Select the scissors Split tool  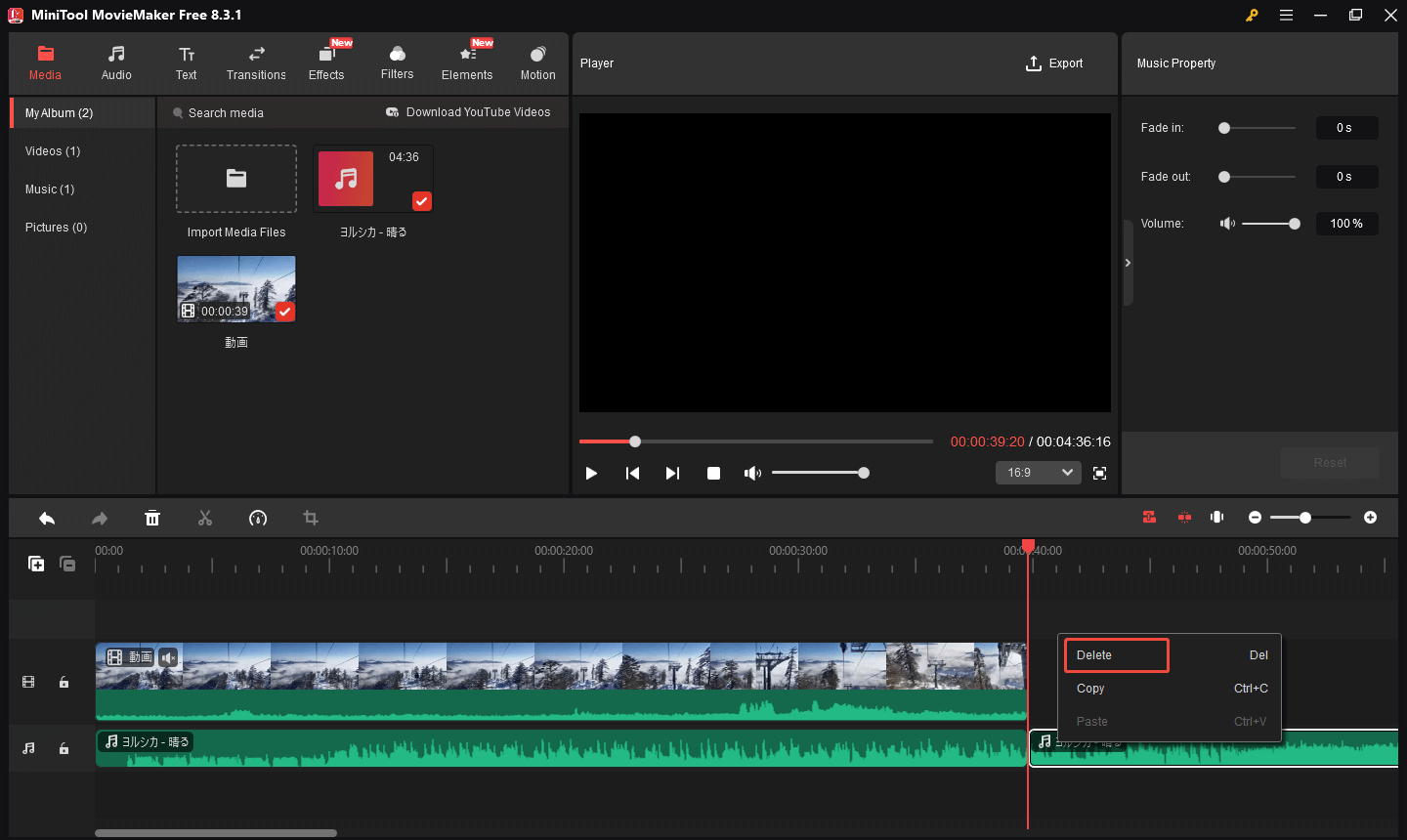pos(205,519)
